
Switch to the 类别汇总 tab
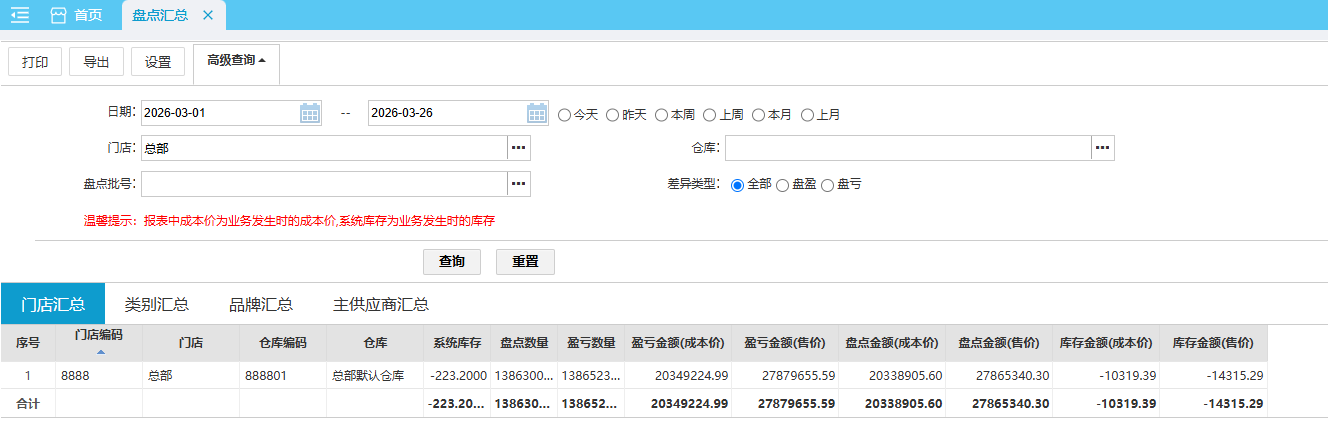tap(156, 304)
